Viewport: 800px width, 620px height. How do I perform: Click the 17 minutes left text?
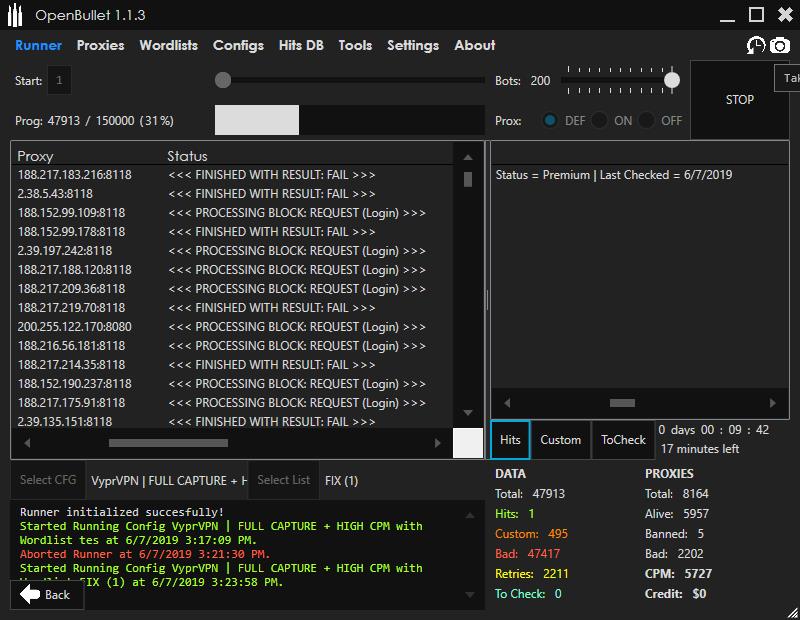click(x=699, y=449)
